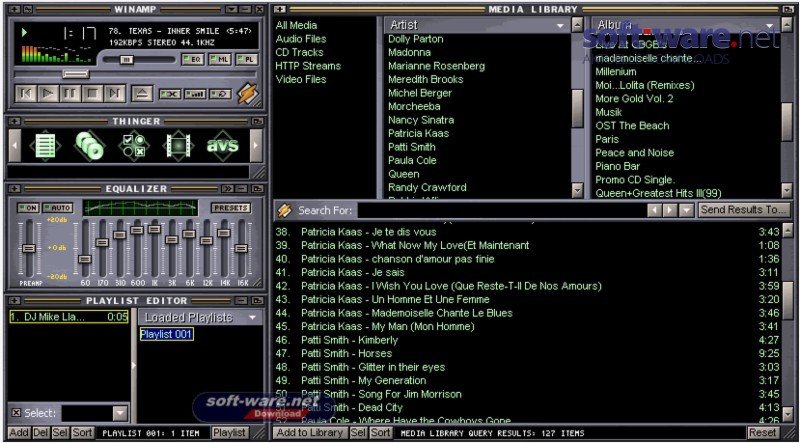This screenshot has height=443, width=800.
Task: Open the Artist column dropdown arrow
Action: [560, 26]
